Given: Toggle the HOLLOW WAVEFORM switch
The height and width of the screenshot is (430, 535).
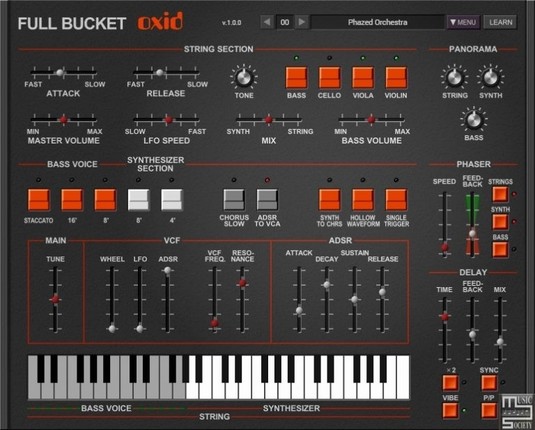Looking at the screenshot, I should click(363, 199).
